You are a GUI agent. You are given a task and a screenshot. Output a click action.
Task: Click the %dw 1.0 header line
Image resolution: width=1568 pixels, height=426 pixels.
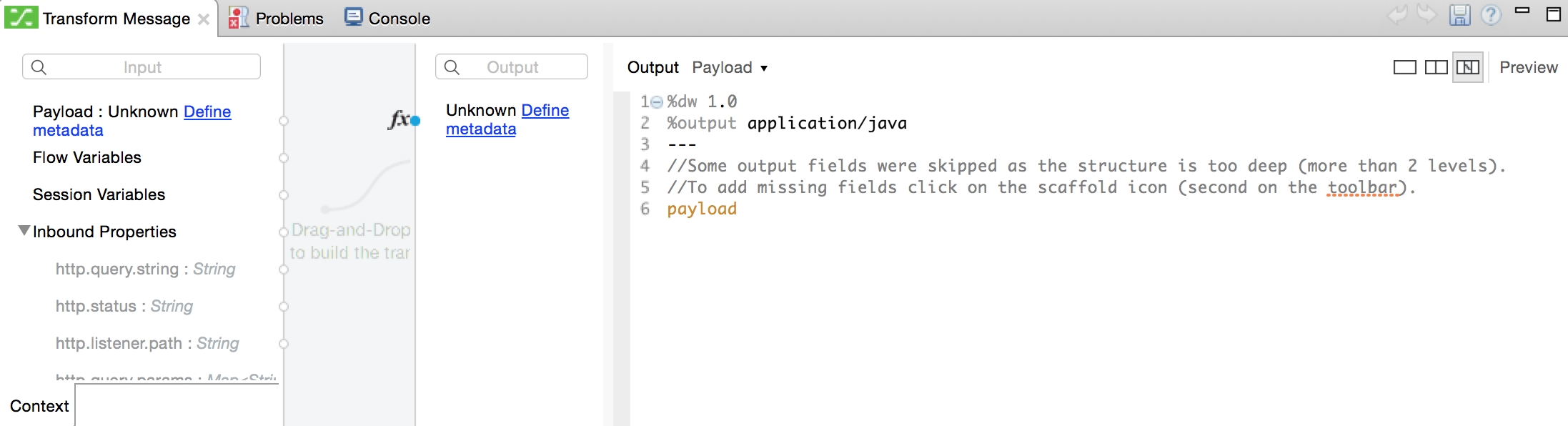(x=702, y=101)
